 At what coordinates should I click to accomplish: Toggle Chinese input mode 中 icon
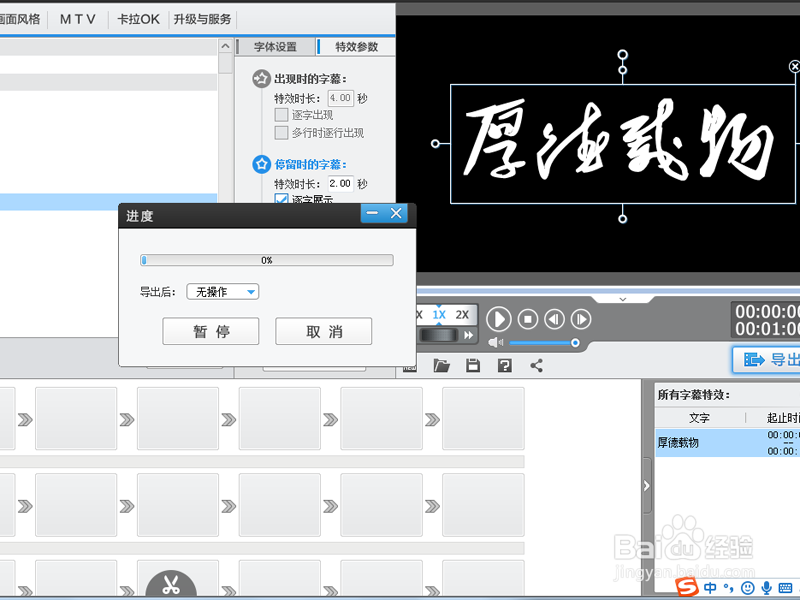(710, 588)
